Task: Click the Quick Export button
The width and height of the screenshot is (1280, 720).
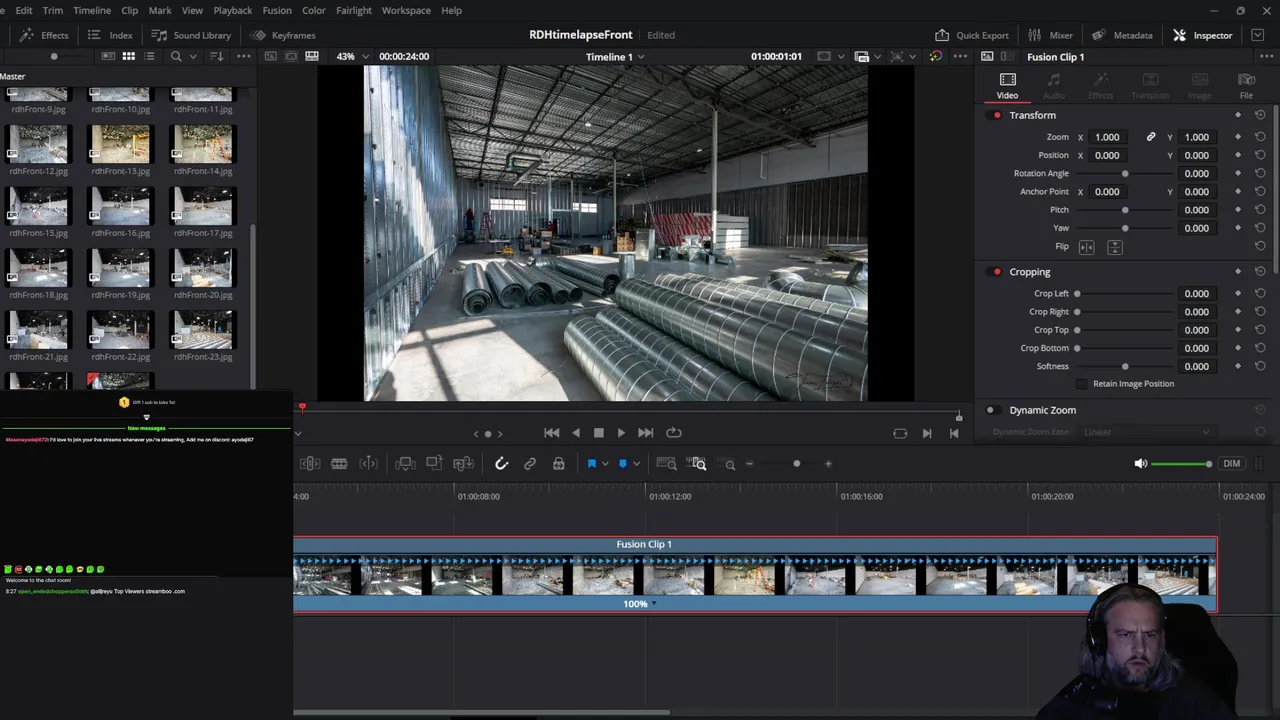Action: 971,35
